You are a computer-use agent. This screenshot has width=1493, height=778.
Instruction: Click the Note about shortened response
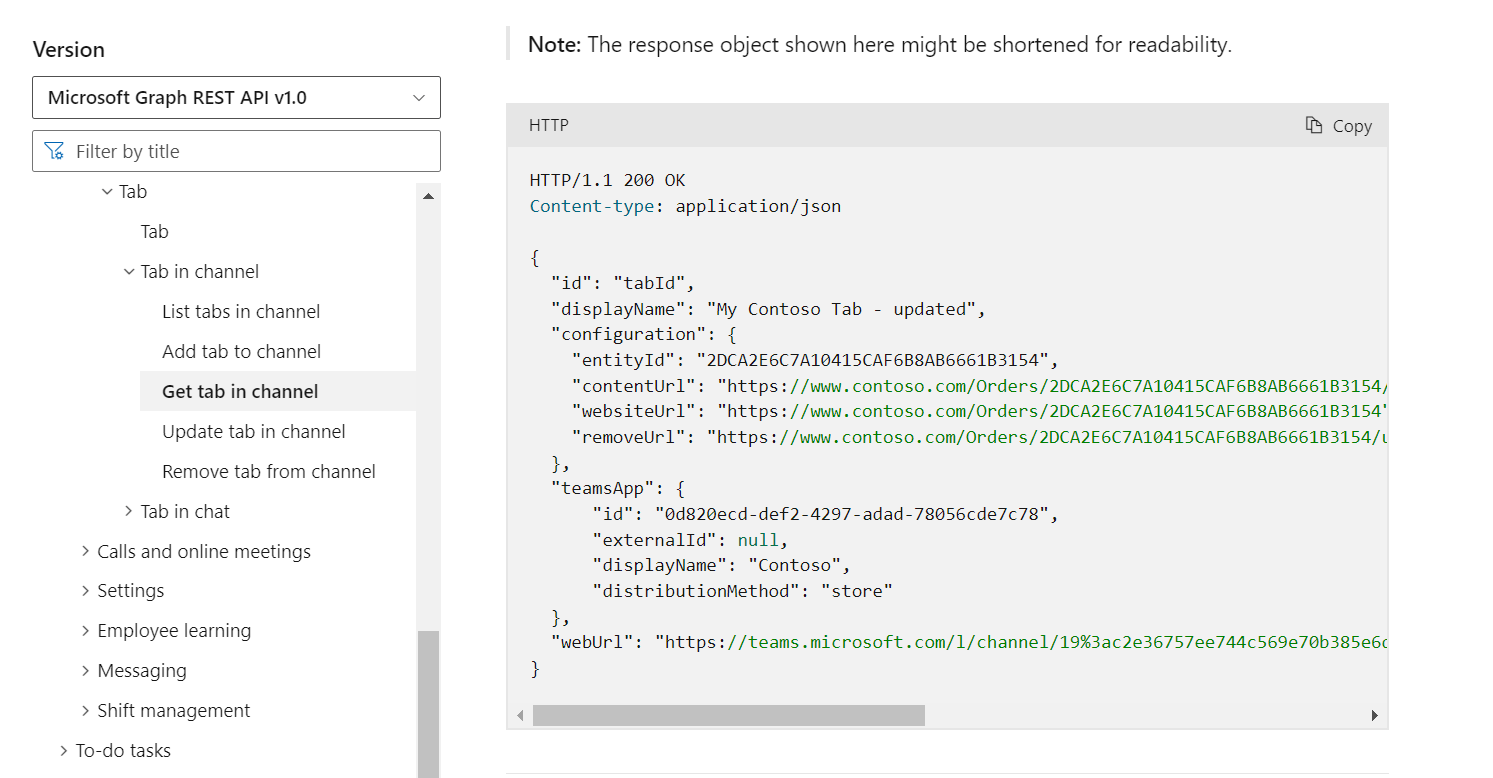(880, 44)
